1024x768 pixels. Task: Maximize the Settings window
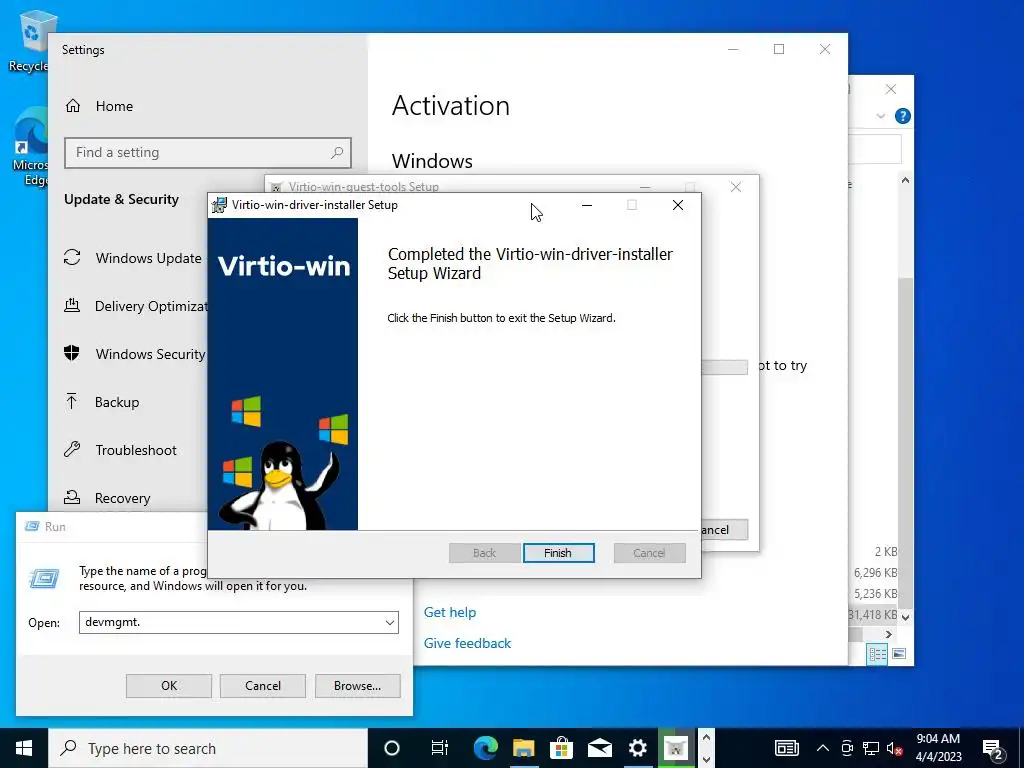[778, 50]
